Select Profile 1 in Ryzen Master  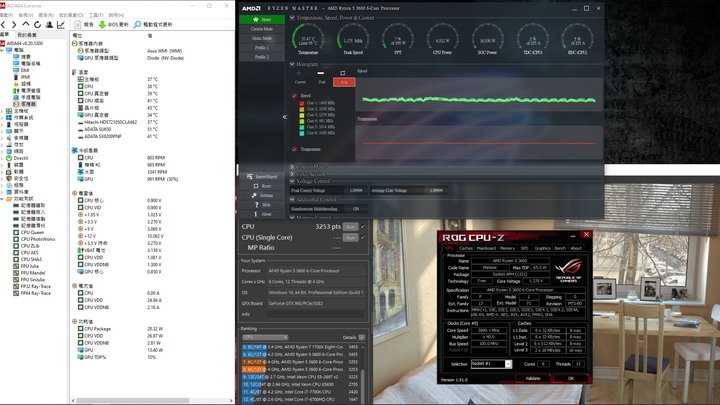click(x=262, y=48)
